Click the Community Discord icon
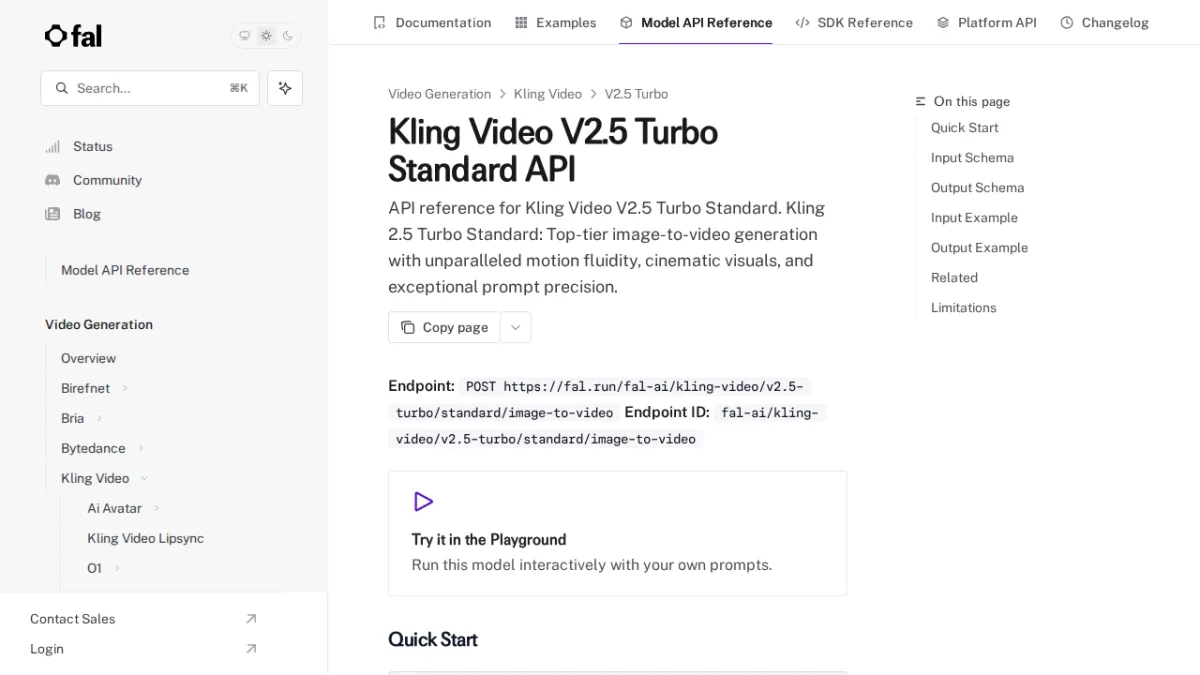The width and height of the screenshot is (1200, 675). pos(53,180)
